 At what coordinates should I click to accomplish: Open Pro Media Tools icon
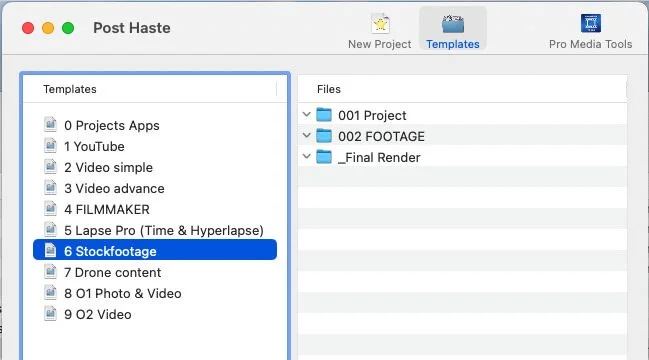(x=591, y=23)
